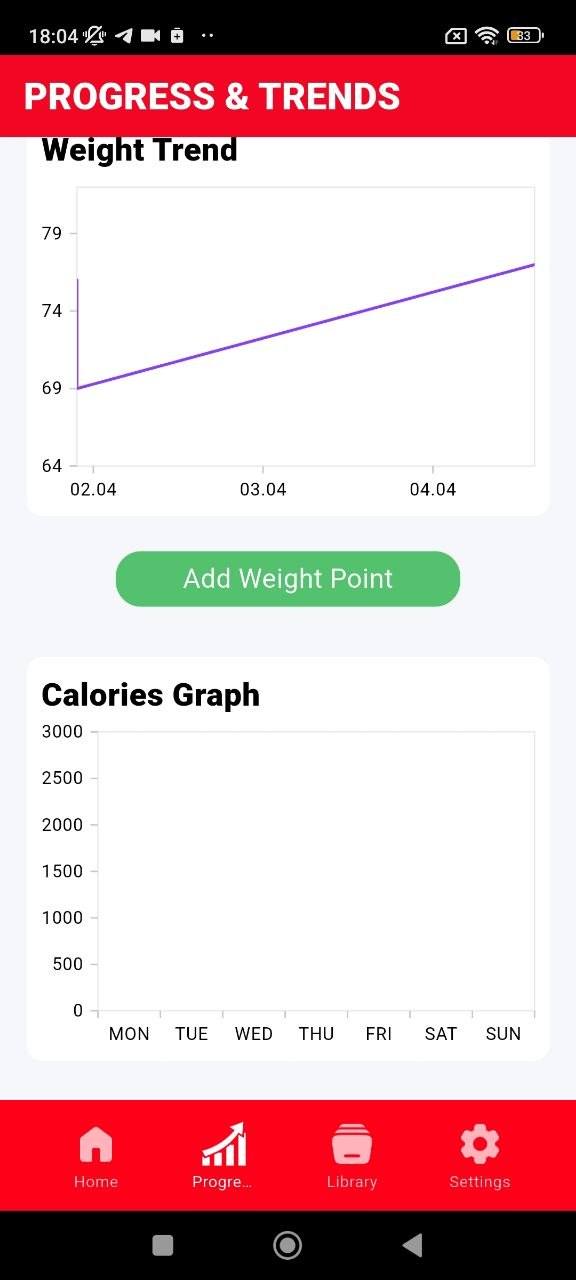Tap the battery indicator showing 33
Screen dimensions: 576x1280
coord(524,36)
